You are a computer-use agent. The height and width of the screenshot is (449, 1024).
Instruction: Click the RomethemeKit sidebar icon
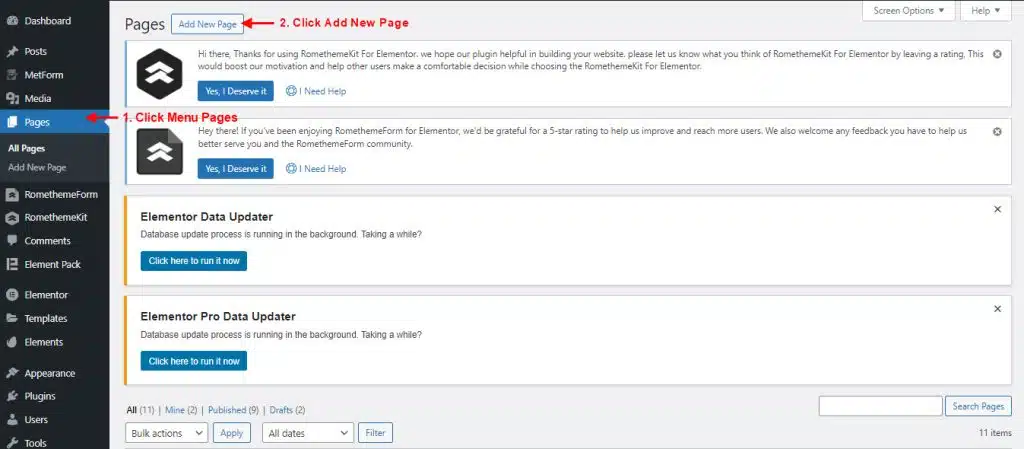[12, 217]
